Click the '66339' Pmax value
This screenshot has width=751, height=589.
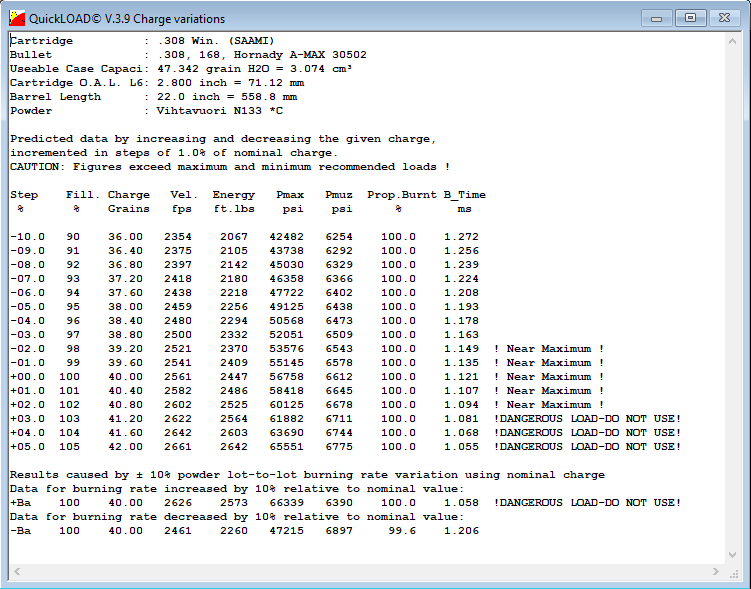pos(286,503)
